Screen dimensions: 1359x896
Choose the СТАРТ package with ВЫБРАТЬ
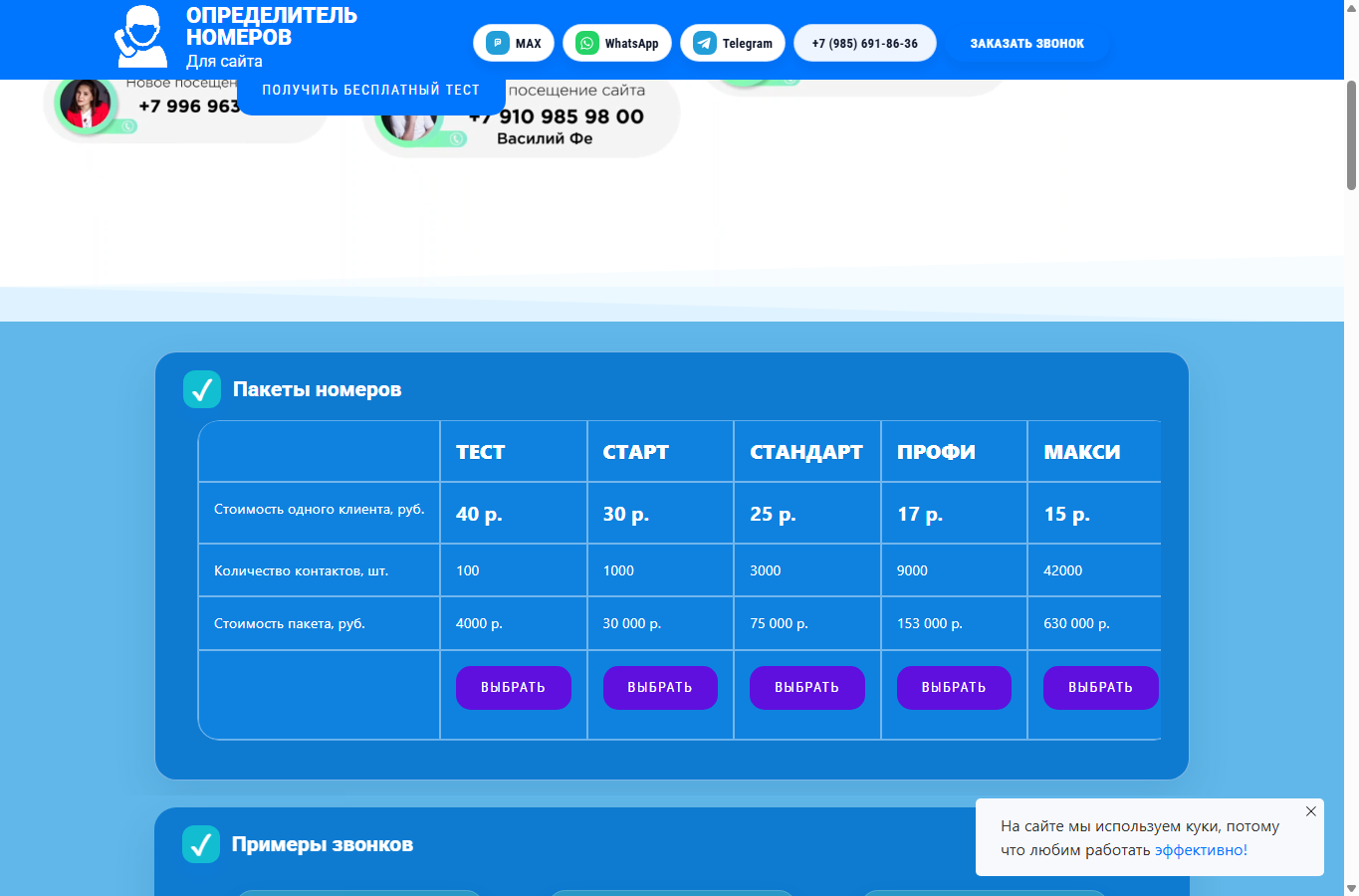[660, 688]
